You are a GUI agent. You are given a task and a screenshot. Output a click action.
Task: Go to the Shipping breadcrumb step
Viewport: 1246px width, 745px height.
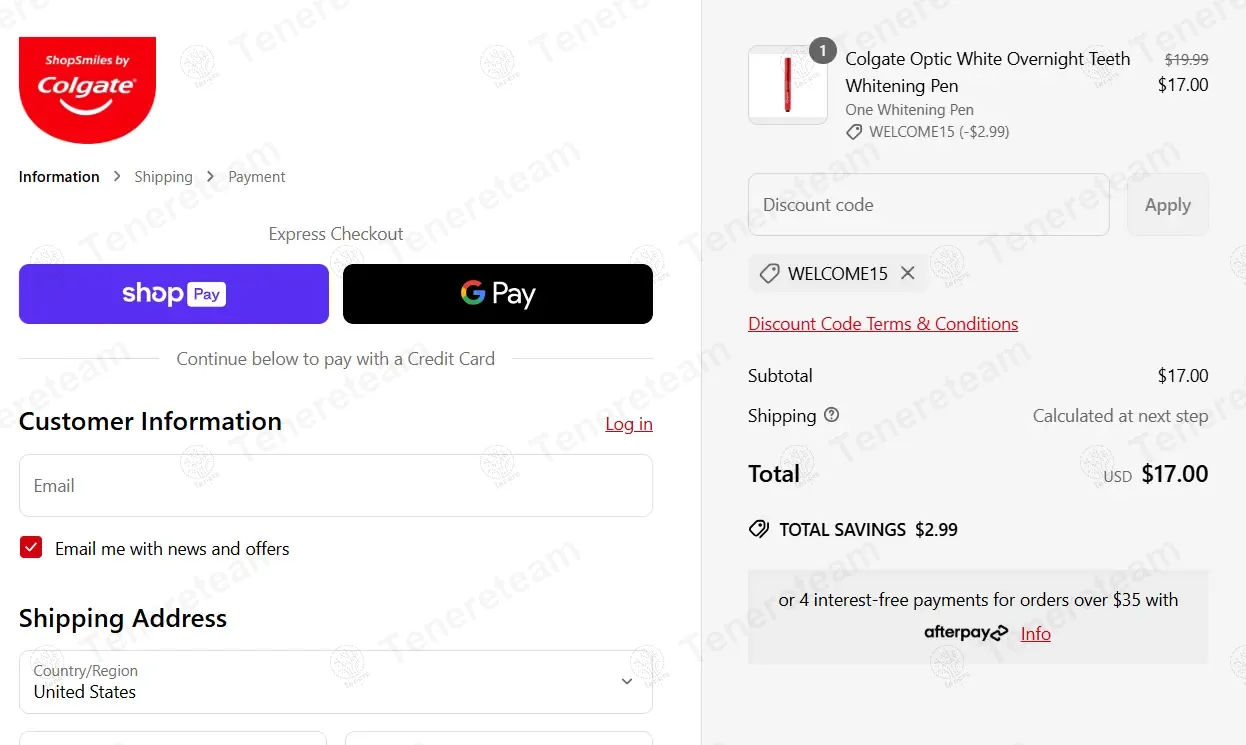click(163, 177)
